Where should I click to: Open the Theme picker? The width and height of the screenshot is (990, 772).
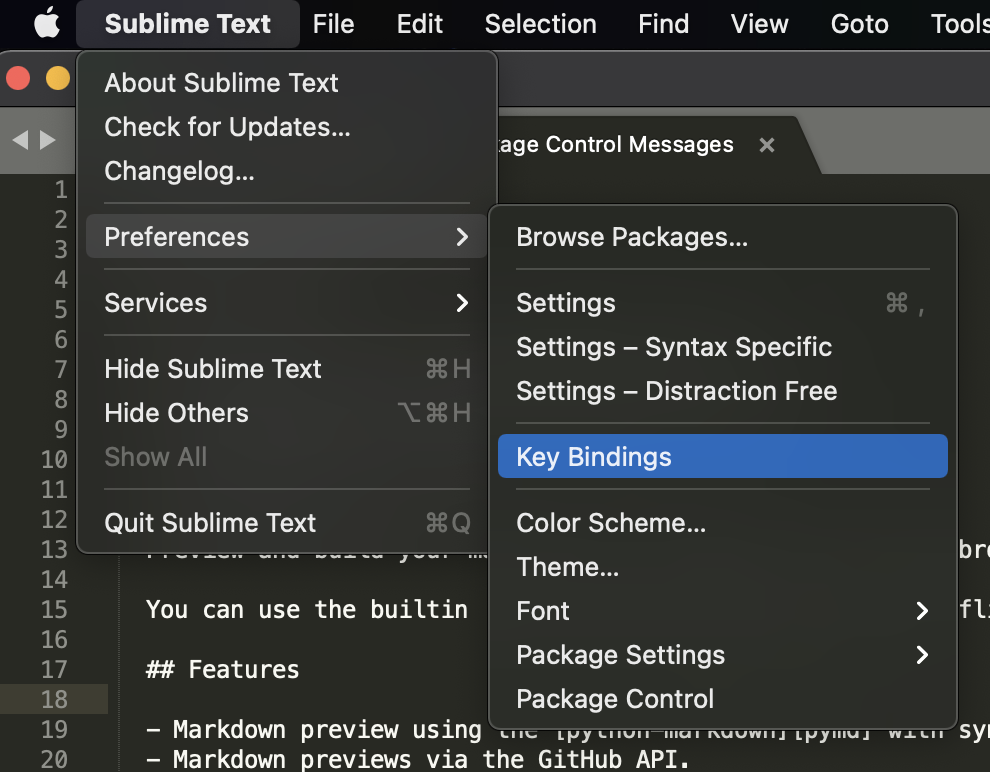tap(567, 566)
